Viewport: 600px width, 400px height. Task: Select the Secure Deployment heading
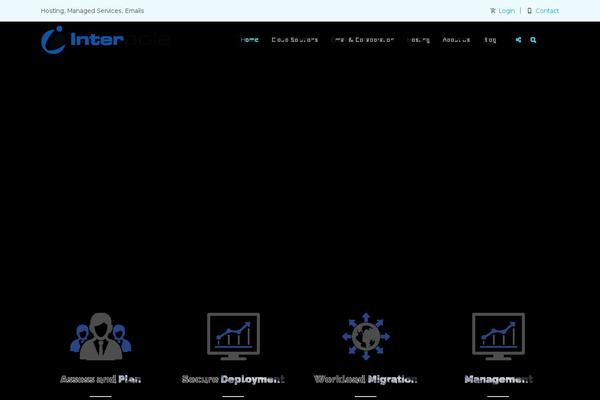pyautogui.click(x=233, y=379)
